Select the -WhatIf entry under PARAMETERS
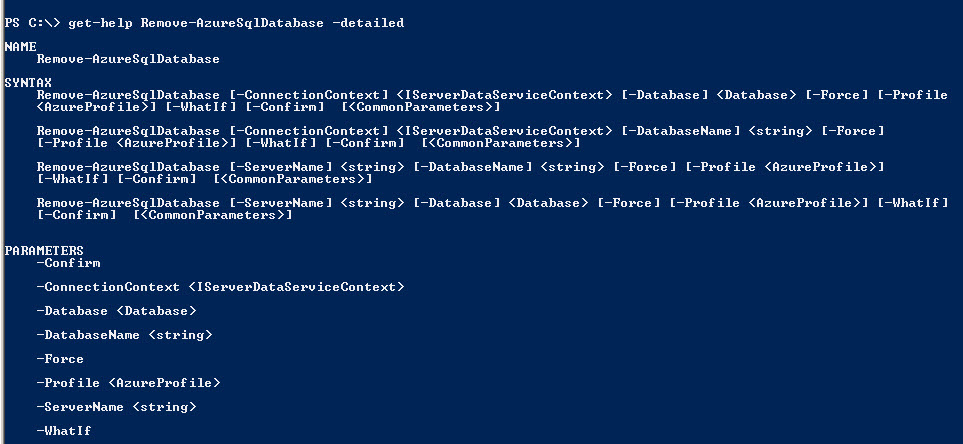 coord(64,431)
